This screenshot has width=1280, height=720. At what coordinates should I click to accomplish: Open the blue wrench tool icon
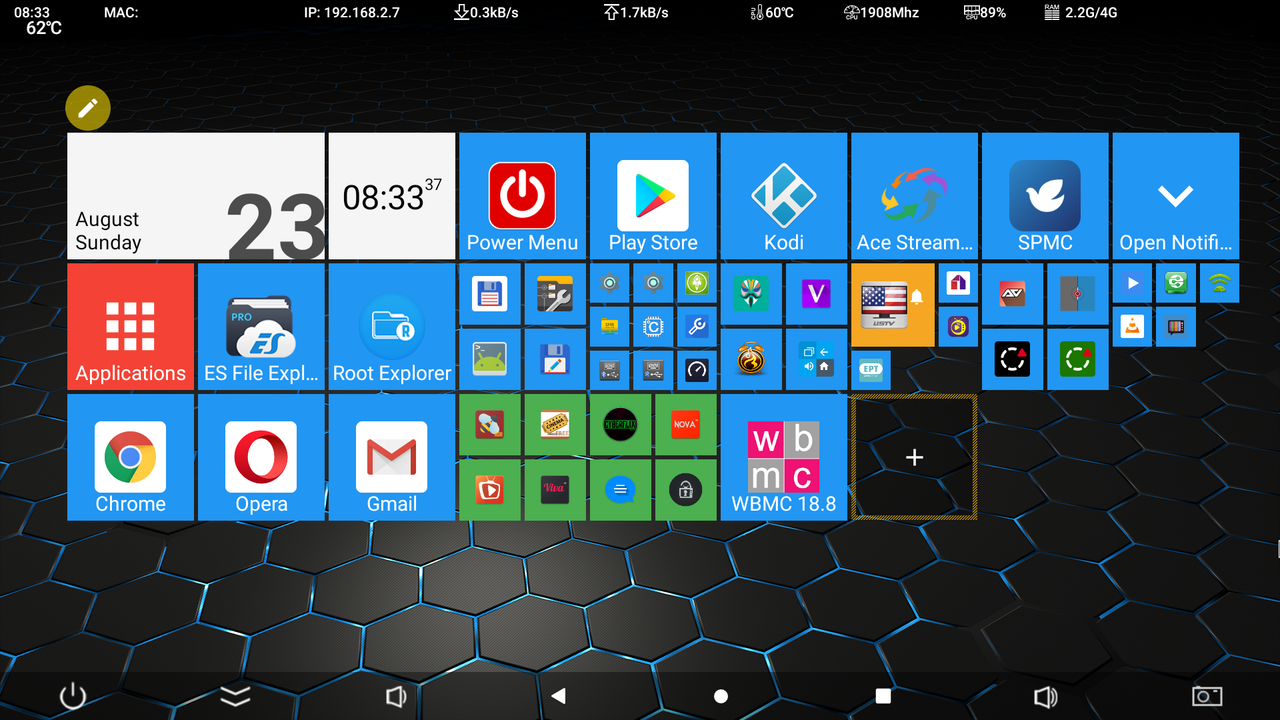coord(697,326)
